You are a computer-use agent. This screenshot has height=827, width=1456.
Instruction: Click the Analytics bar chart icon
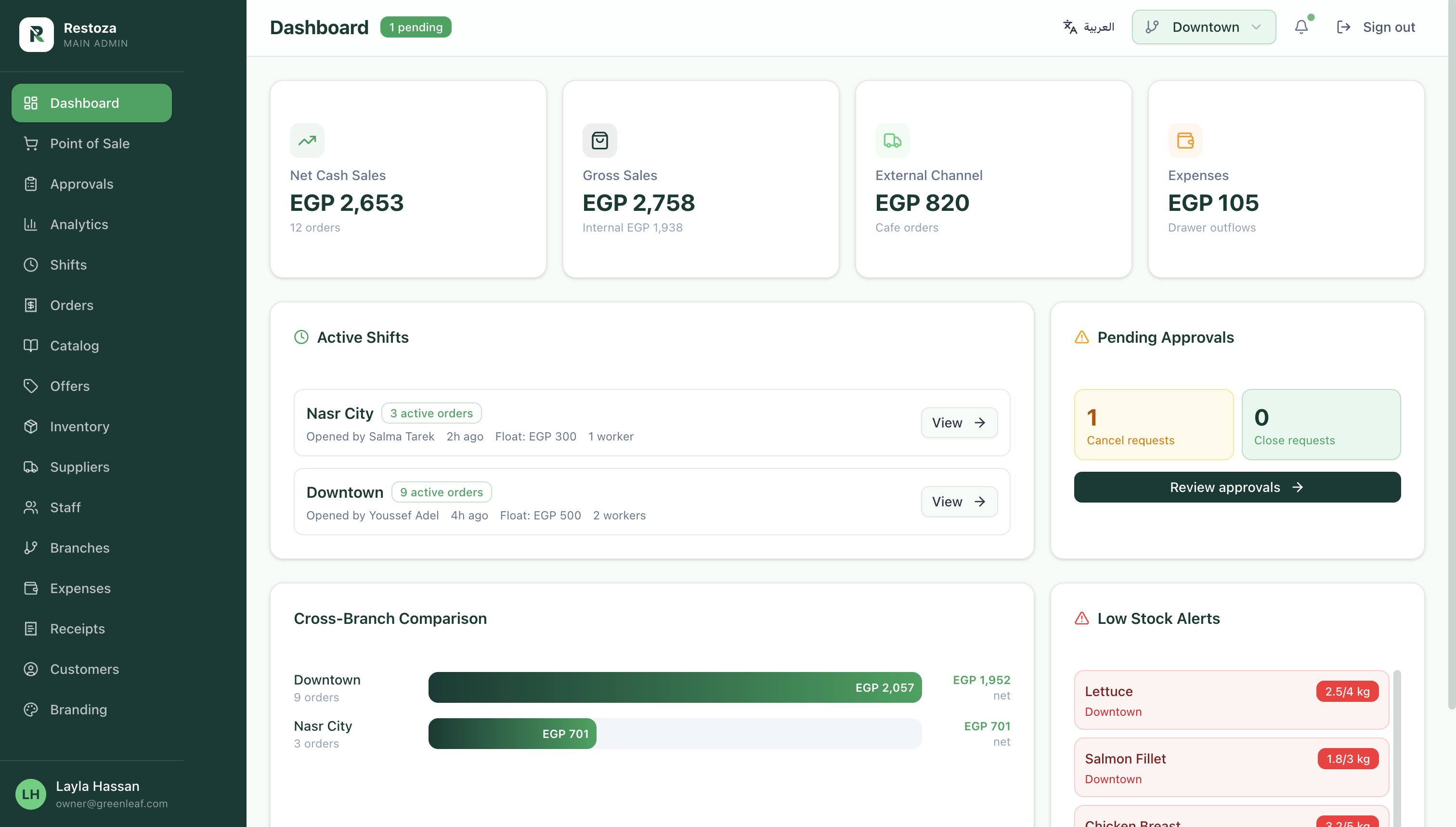pos(31,224)
